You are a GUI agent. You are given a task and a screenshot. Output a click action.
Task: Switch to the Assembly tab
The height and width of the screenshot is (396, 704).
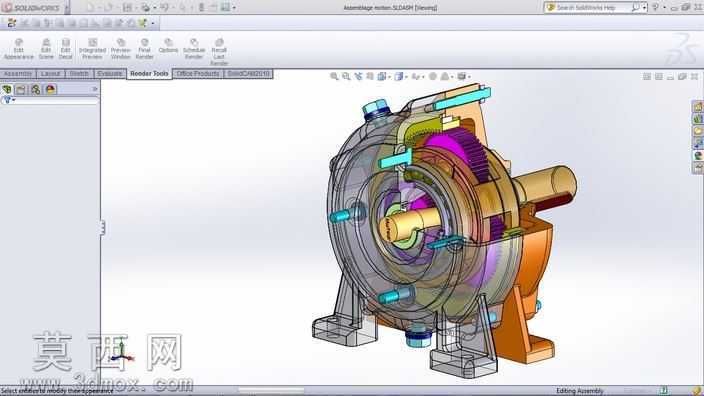coord(18,74)
